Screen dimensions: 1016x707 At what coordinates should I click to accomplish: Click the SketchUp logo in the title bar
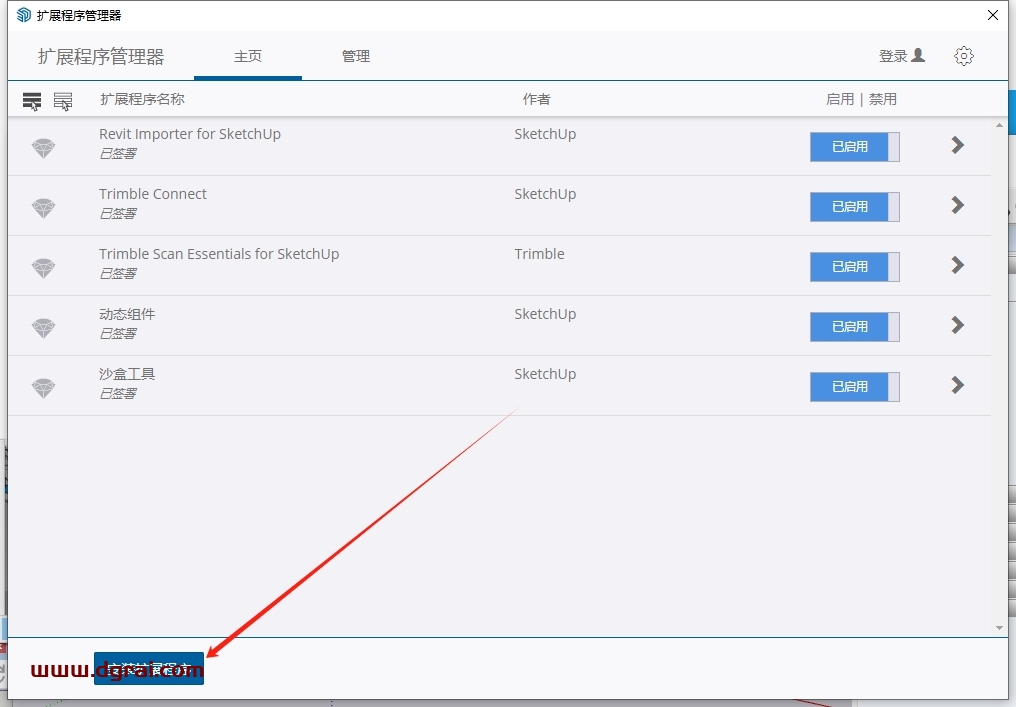(24, 15)
